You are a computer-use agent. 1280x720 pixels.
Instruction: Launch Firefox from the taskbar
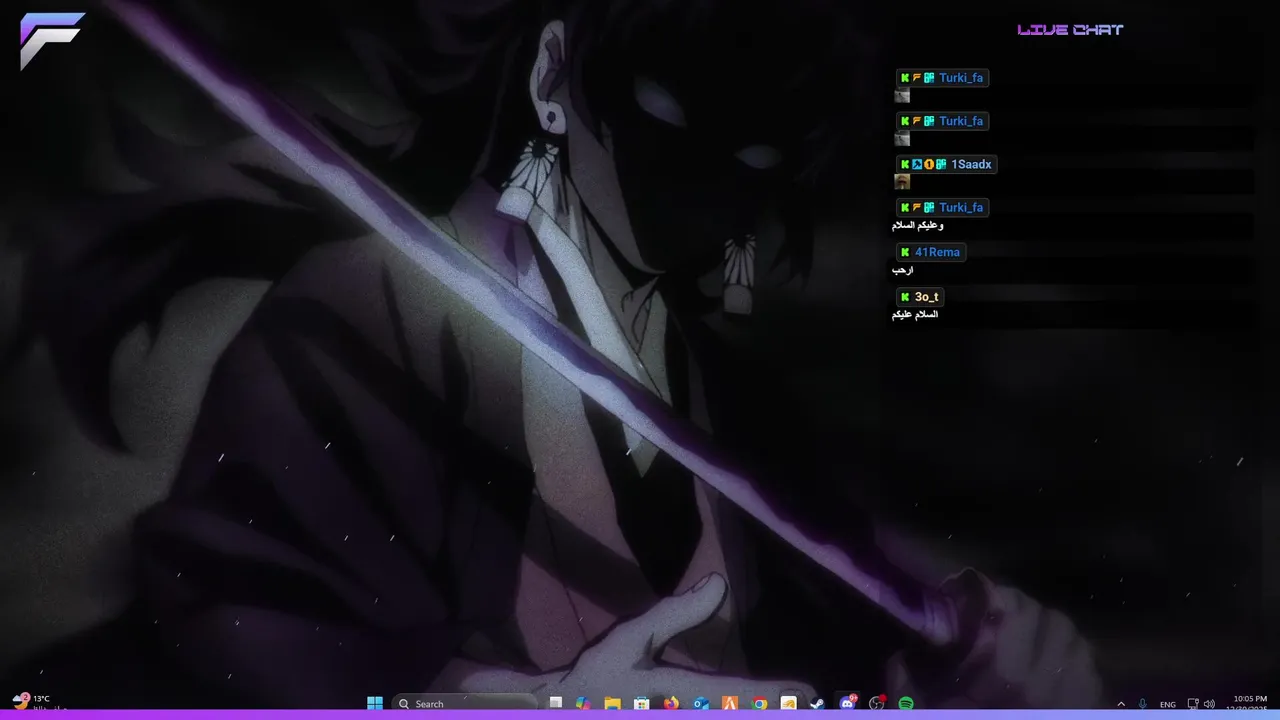pyautogui.click(x=671, y=703)
